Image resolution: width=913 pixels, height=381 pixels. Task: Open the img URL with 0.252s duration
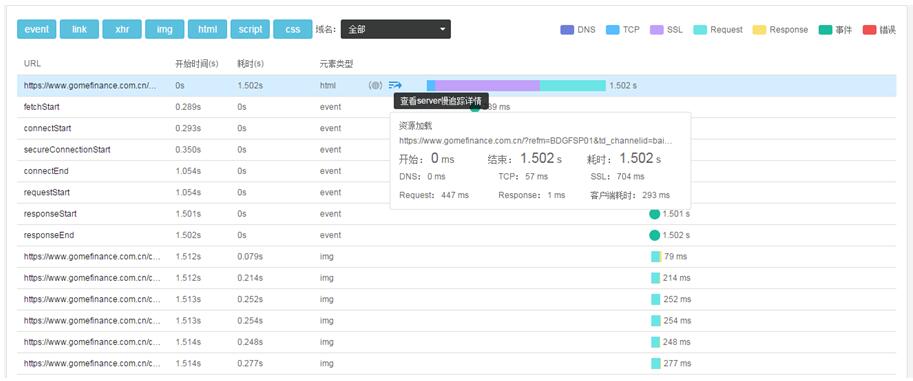click(92, 299)
